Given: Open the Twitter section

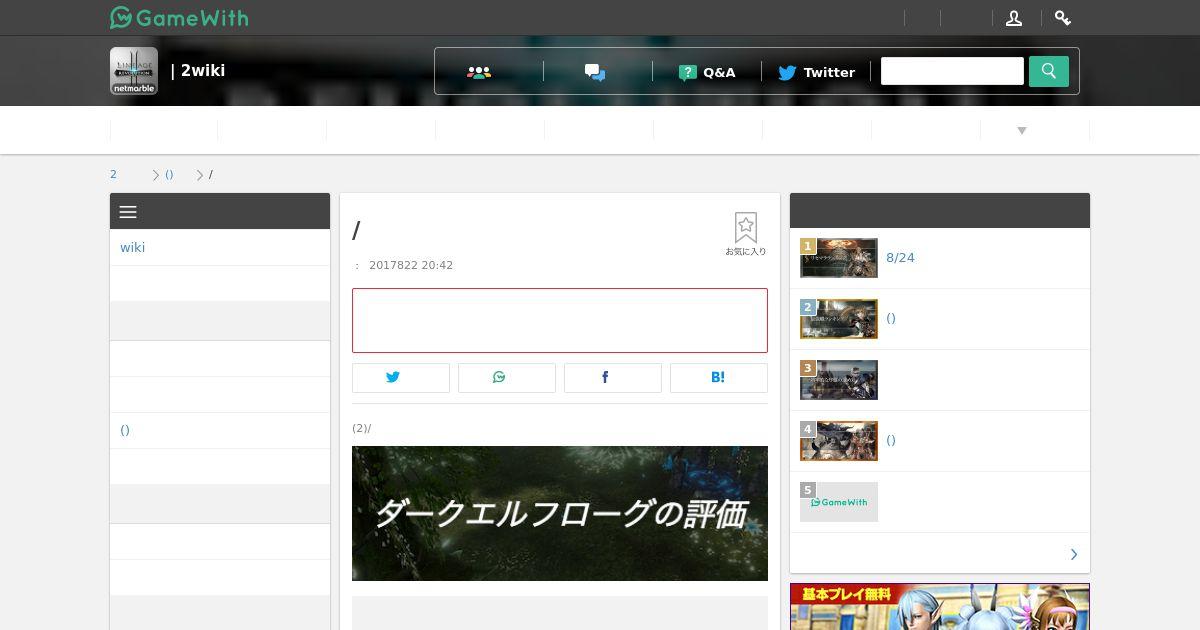Looking at the screenshot, I should pos(816,72).
